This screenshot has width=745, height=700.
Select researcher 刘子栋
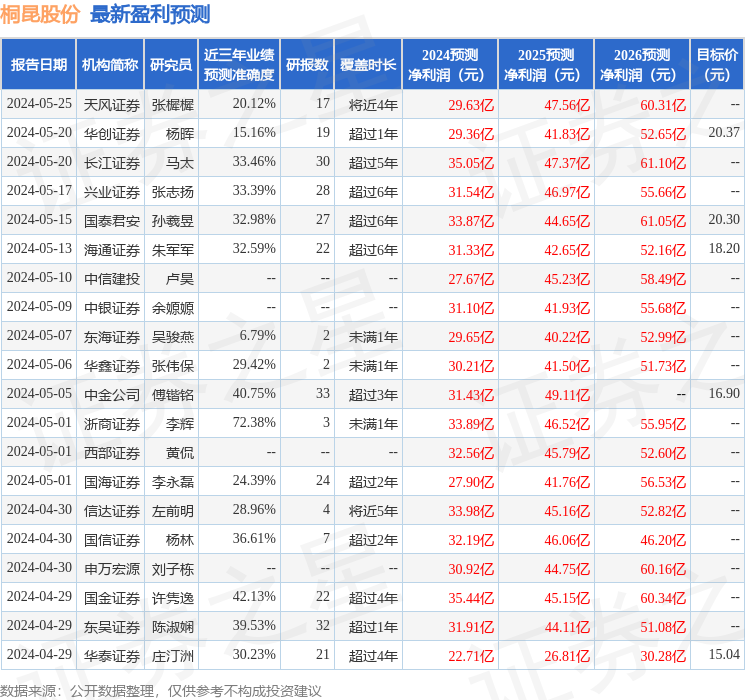point(172,569)
